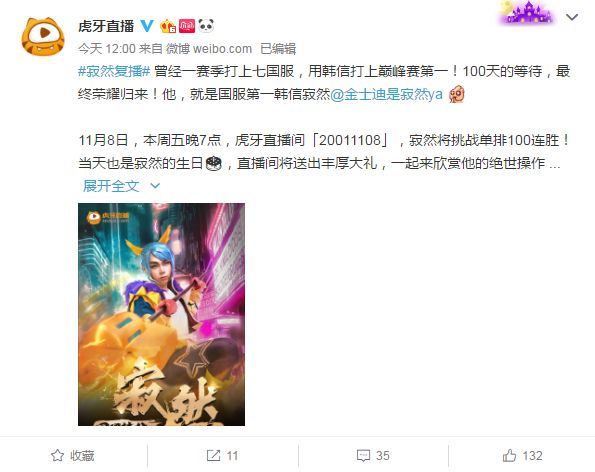Click the blue verified V badge
595x472 pixels.
(147, 26)
